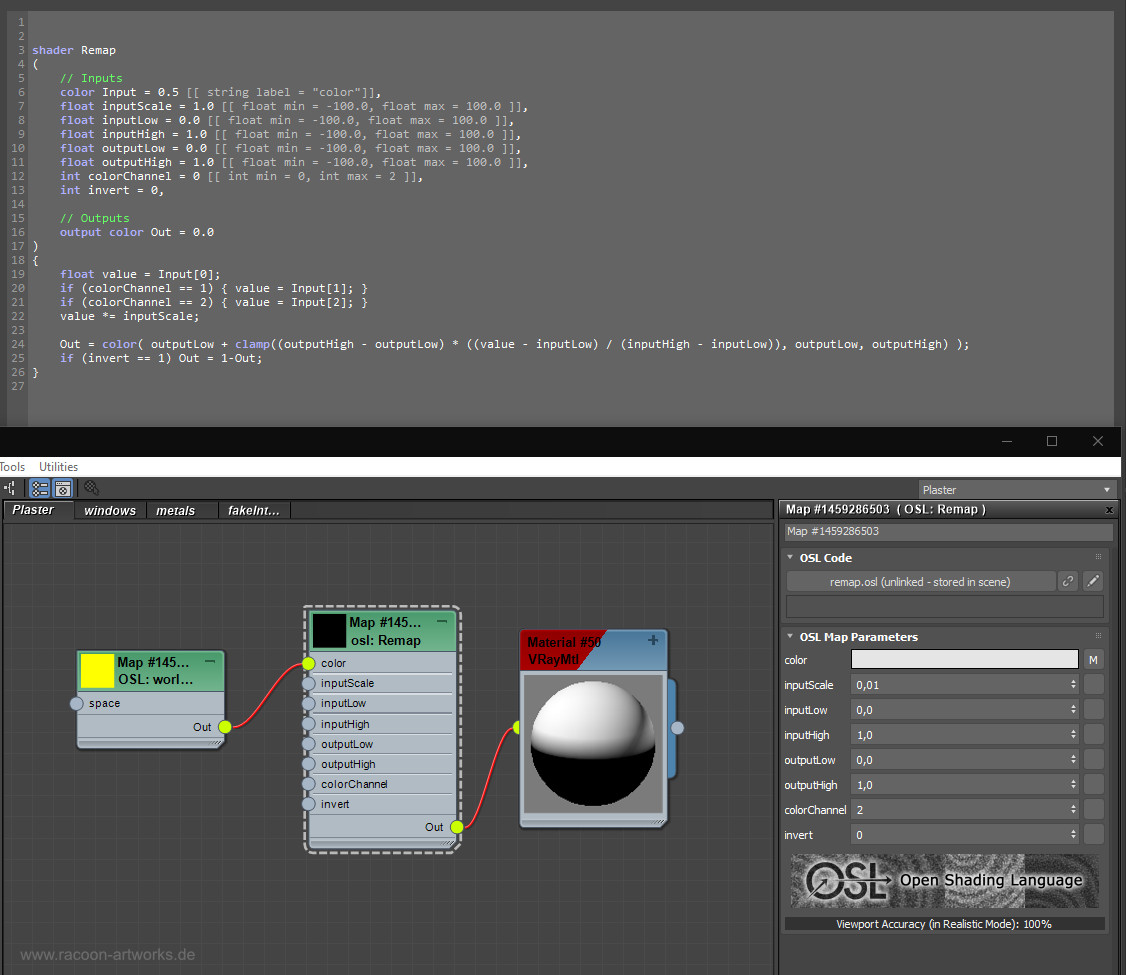This screenshot has height=975, width=1126.
Task: Close the Map parameter editor panel
Action: (1109, 510)
